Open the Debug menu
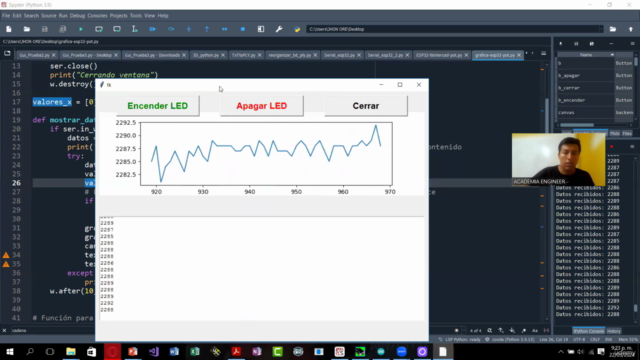This screenshot has width=640, height=360. pyautogui.click(x=77, y=16)
